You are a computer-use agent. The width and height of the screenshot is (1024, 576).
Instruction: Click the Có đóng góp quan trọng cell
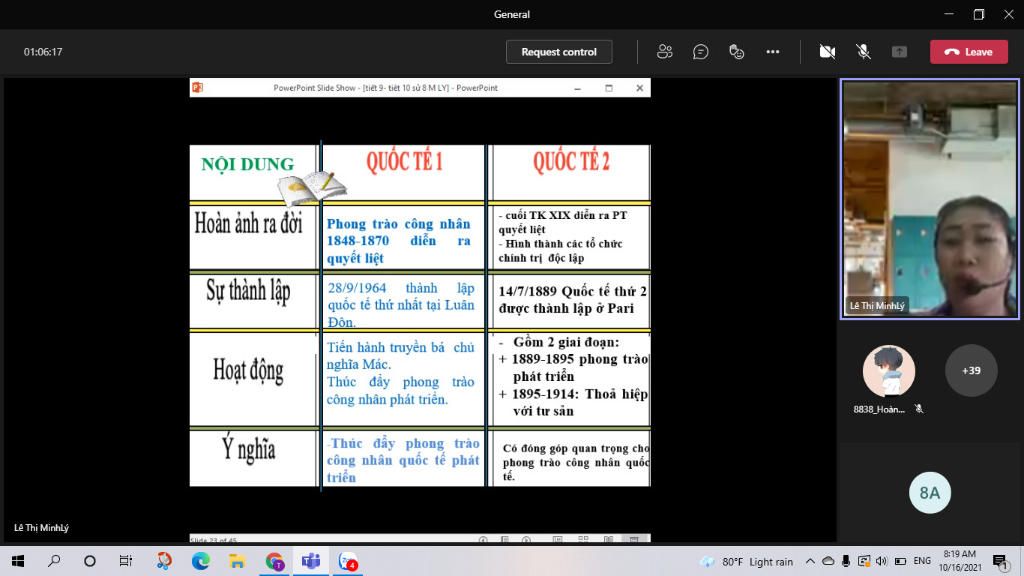click(x=575, y=462)
